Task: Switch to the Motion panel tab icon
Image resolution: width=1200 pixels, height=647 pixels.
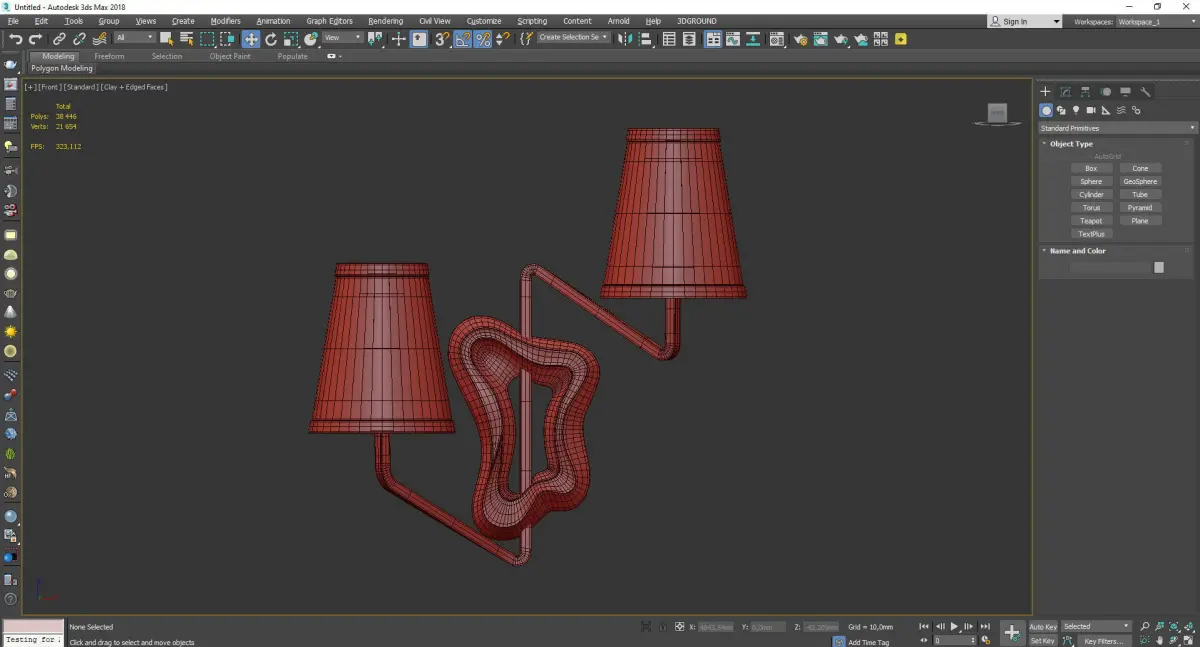Action: tap(1105, 91)
